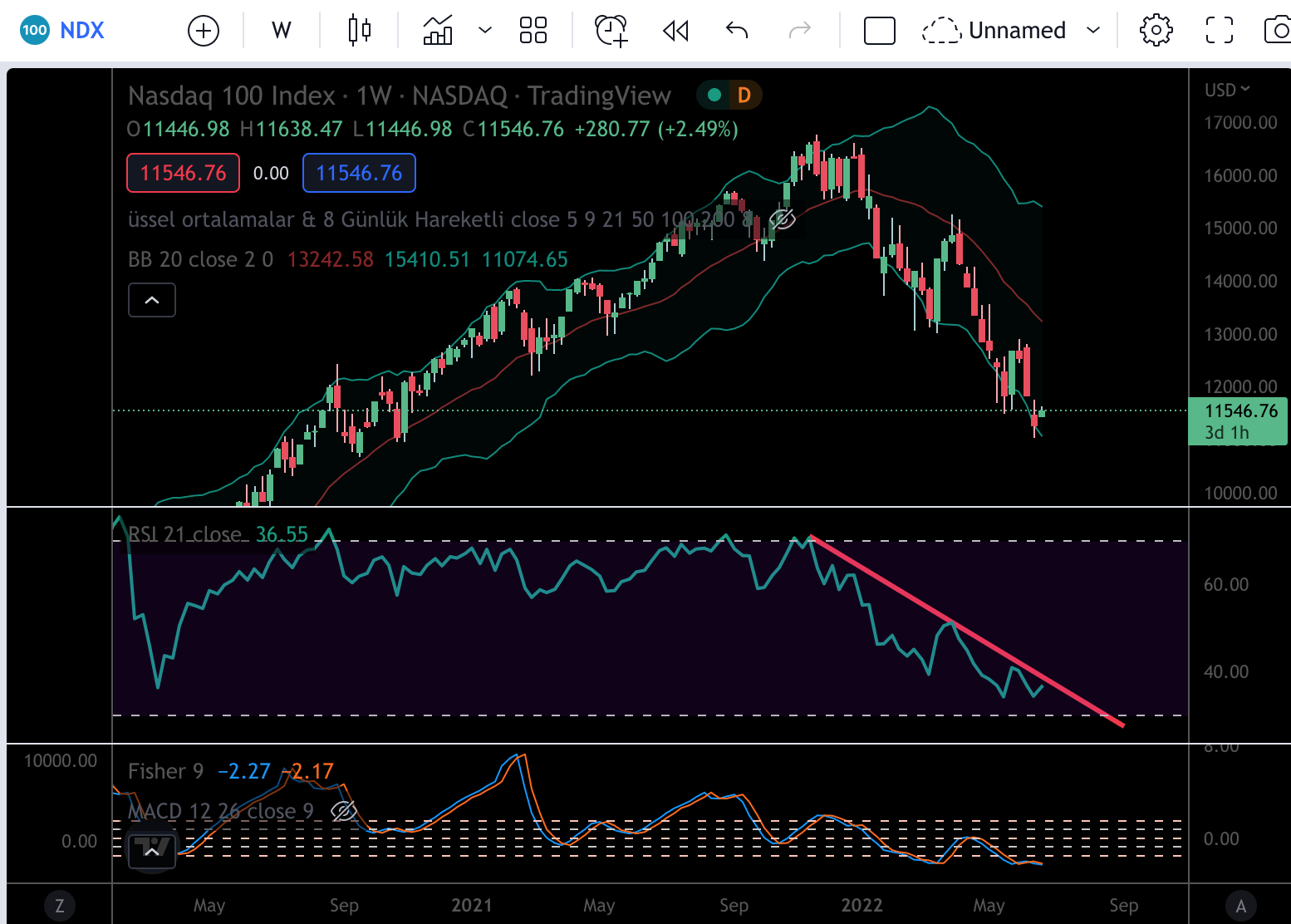Open the candlestick chart style selector
1291x924 pixels.
360,31
